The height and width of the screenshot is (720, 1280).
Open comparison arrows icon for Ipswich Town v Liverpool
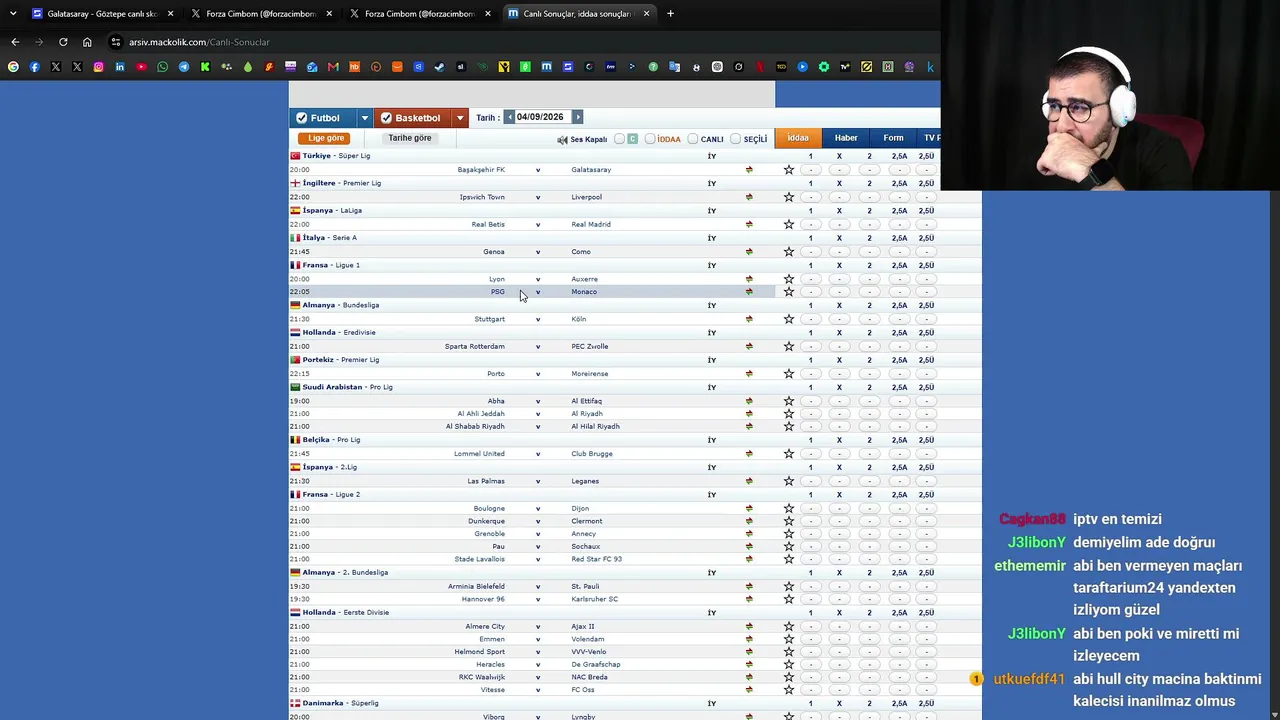coord(749,197)
